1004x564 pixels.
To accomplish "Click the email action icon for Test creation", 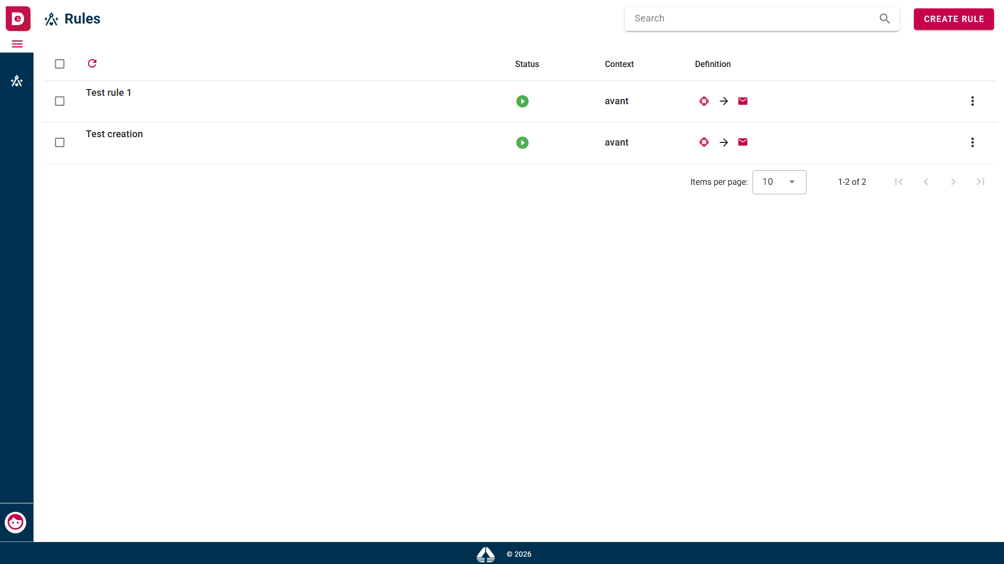I will (x=743, y=142).
